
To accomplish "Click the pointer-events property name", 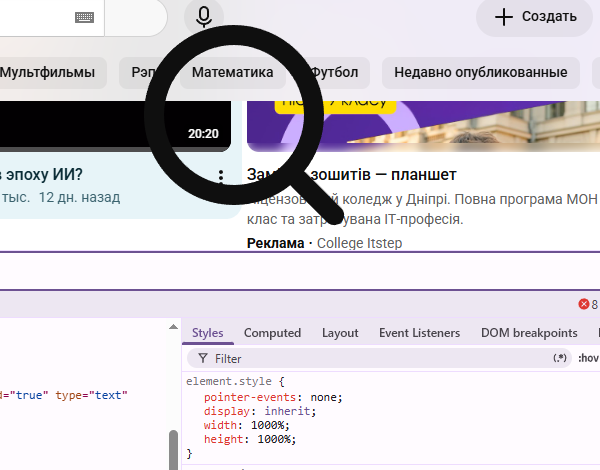I will tap(250, 397).
